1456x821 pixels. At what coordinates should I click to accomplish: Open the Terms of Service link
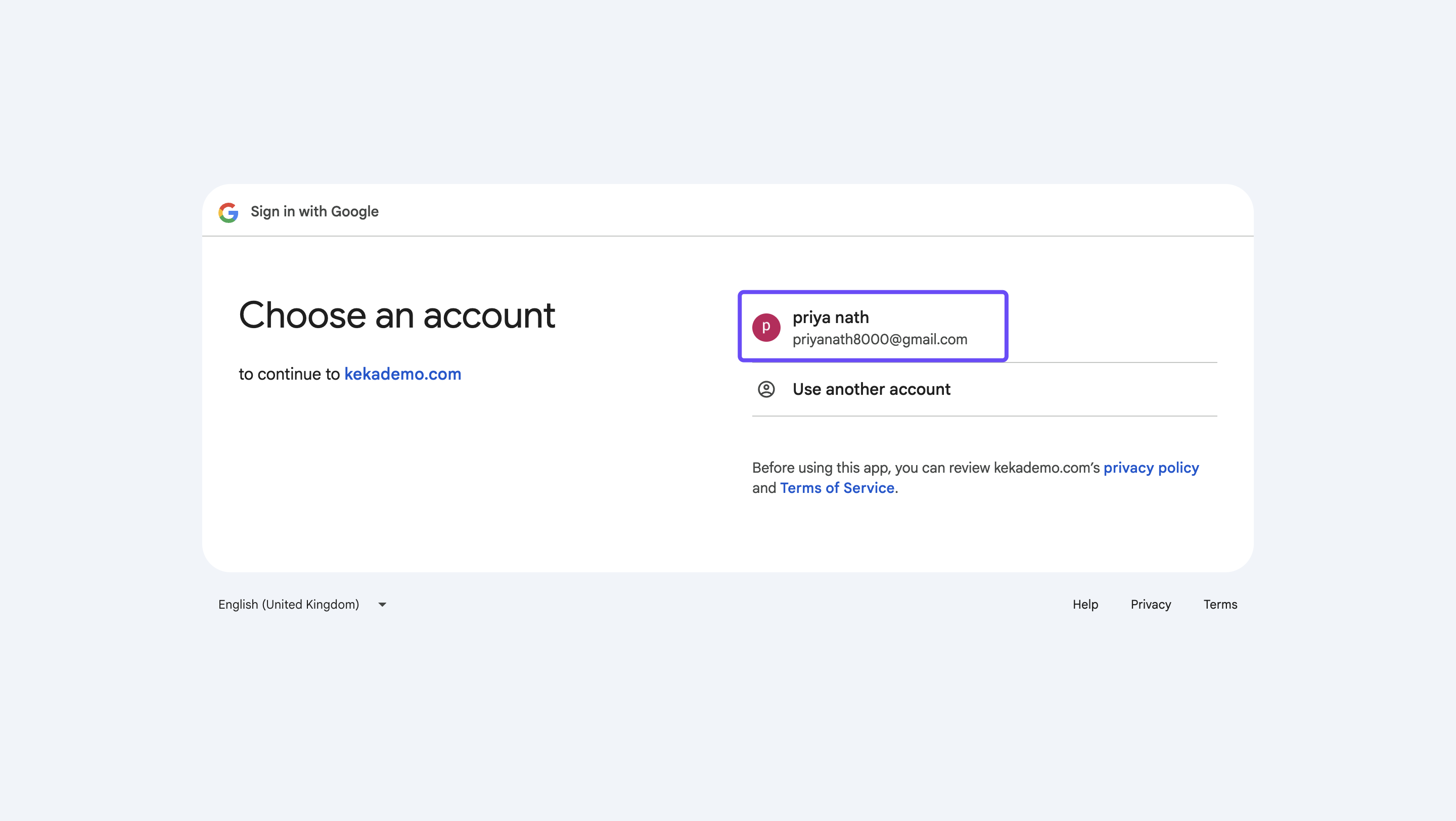click(x=837, y=488)
